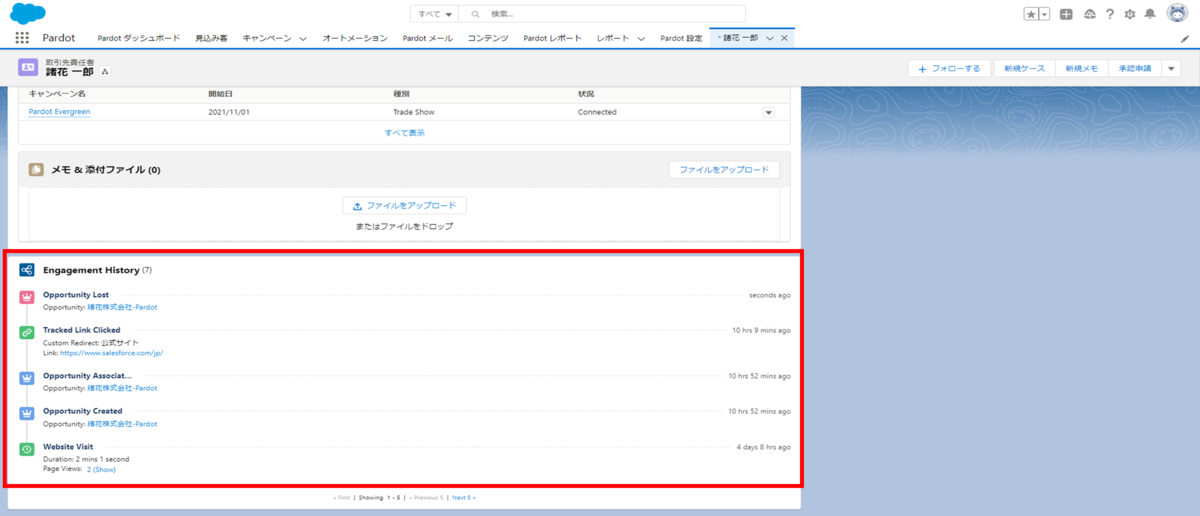Open オートメーション tab

point(355,38)
